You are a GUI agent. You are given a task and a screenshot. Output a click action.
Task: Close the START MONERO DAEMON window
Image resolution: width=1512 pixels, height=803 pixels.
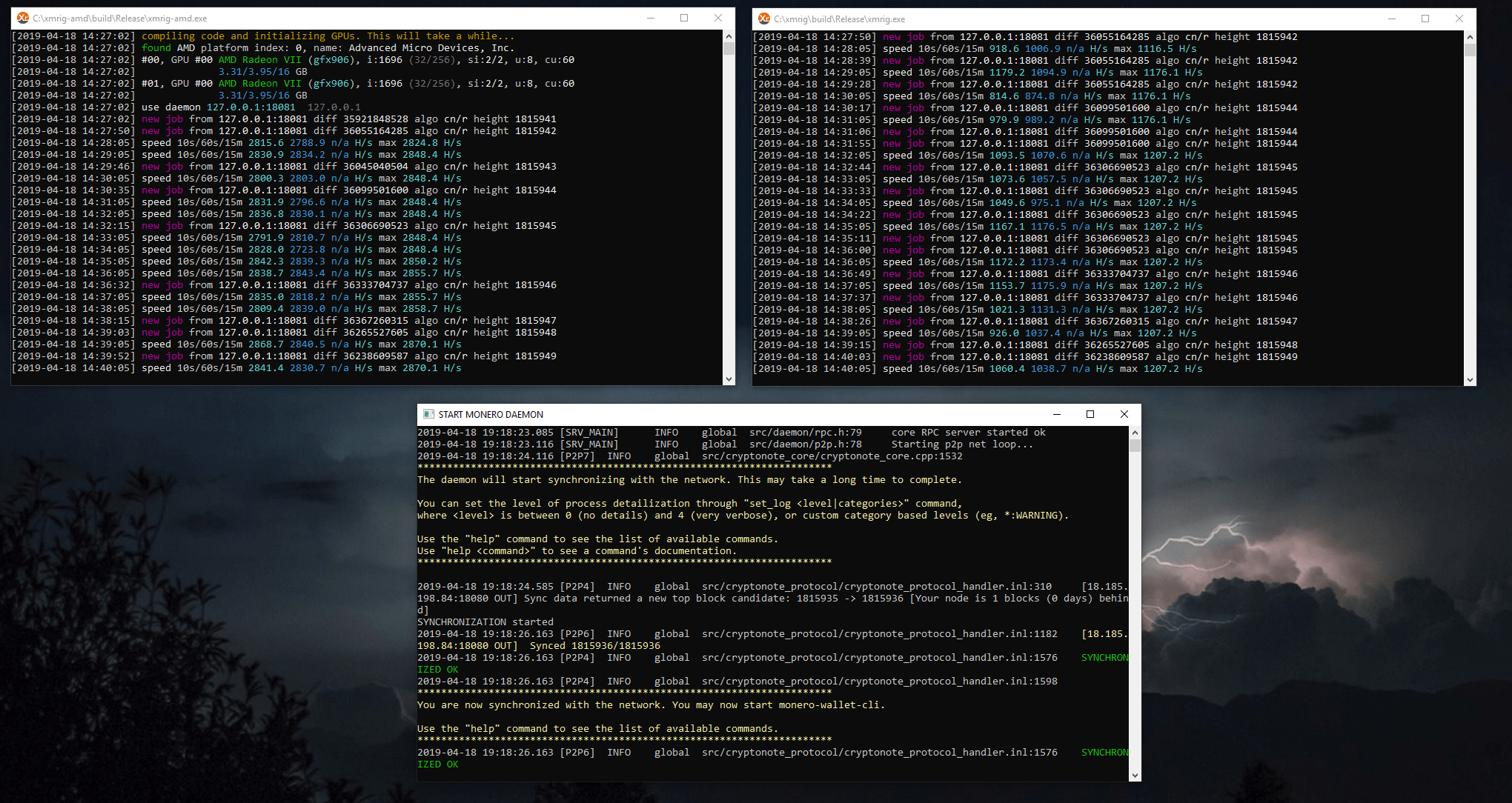(x=1124, y=414)
